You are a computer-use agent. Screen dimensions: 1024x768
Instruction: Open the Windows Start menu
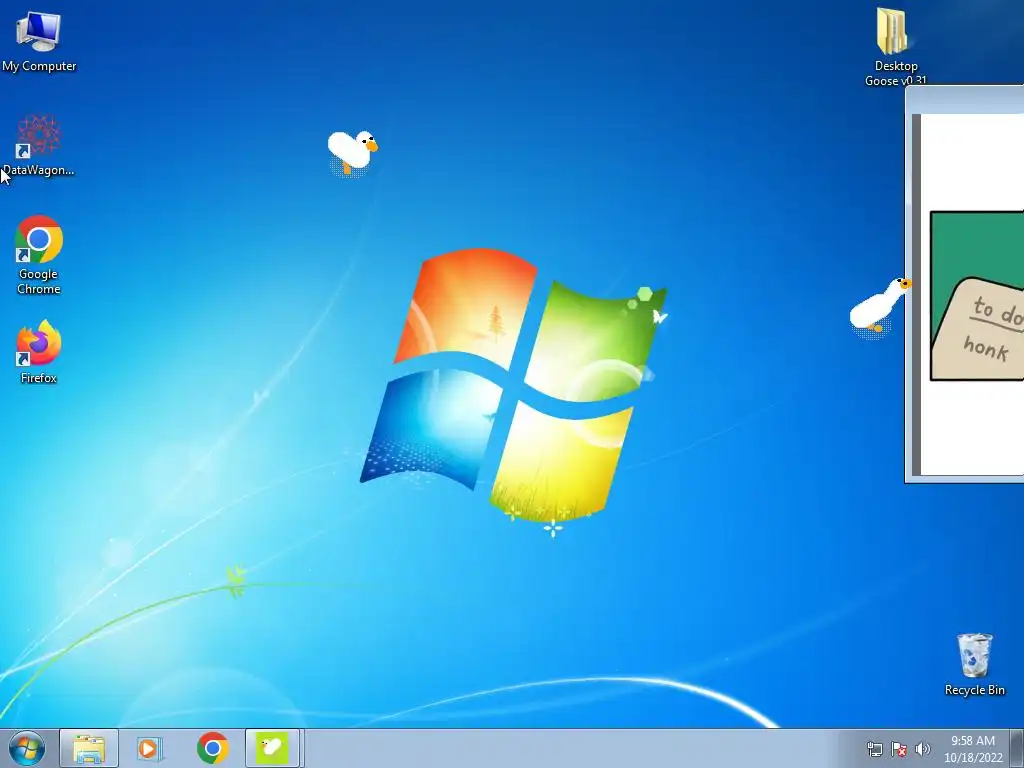click(27, 748)
